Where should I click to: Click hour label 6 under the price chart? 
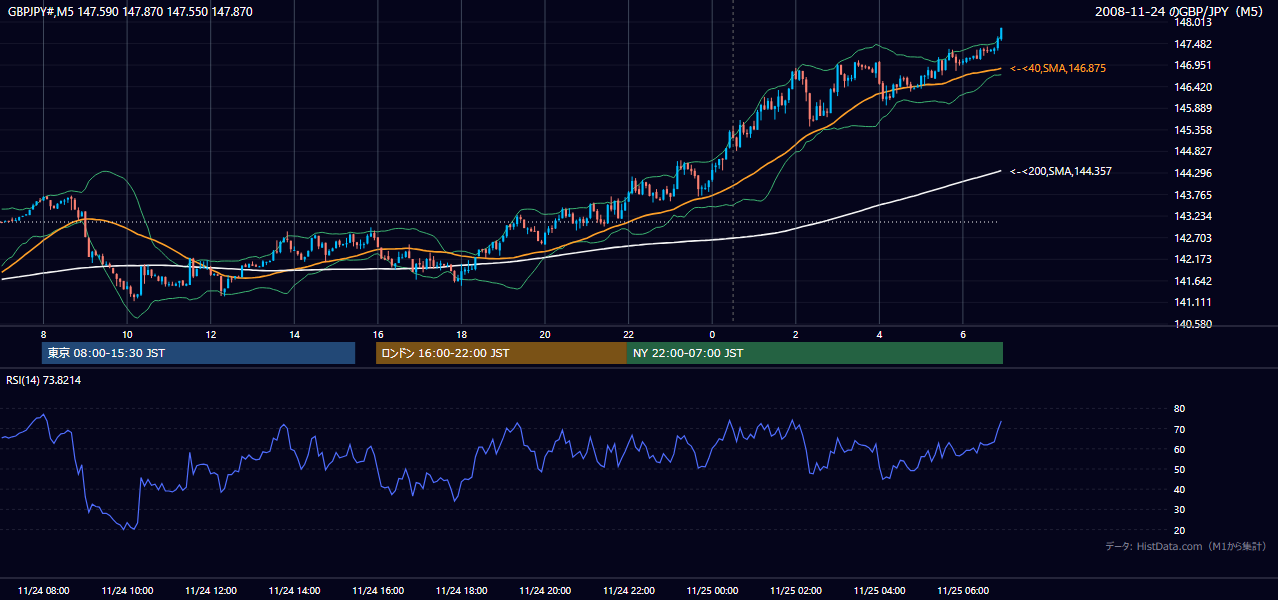pyautogui.click(x=963, y=334)
